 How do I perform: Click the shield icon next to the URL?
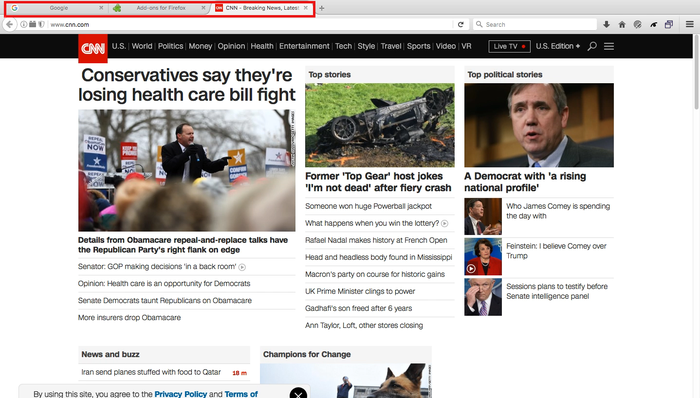pos(41,25)
